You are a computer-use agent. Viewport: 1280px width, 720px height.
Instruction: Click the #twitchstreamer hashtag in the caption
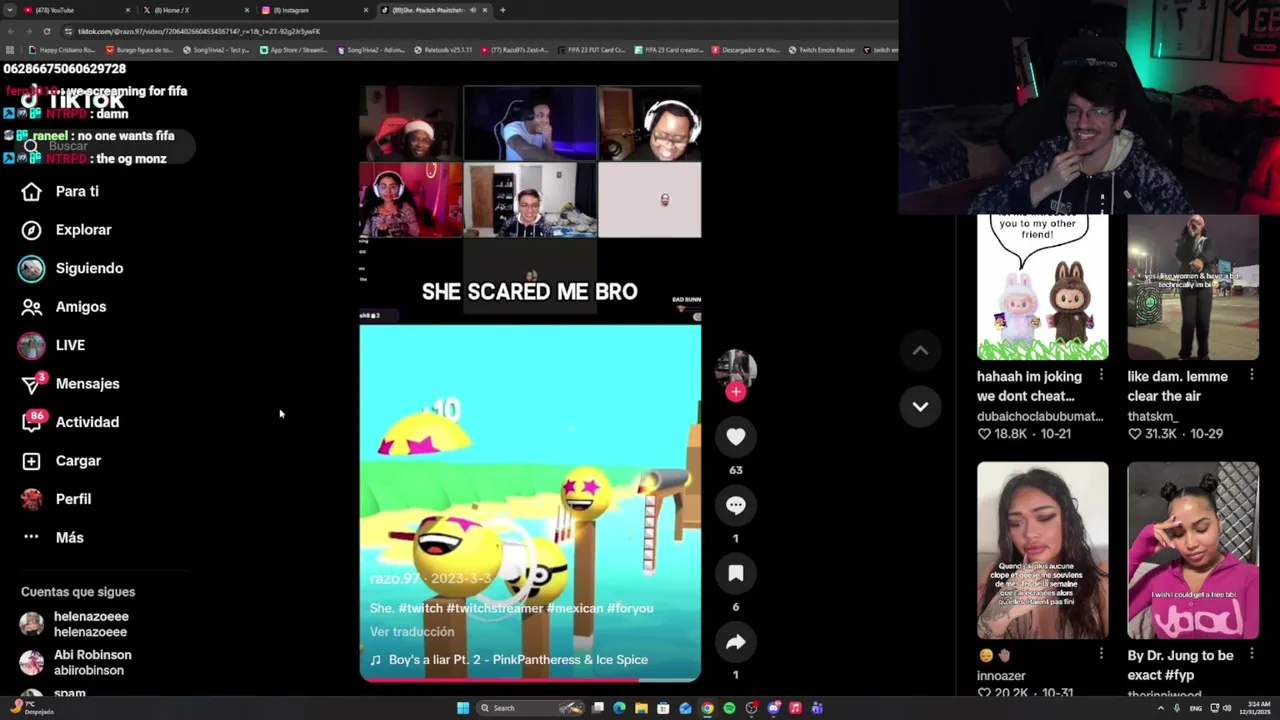pos(494,608)
